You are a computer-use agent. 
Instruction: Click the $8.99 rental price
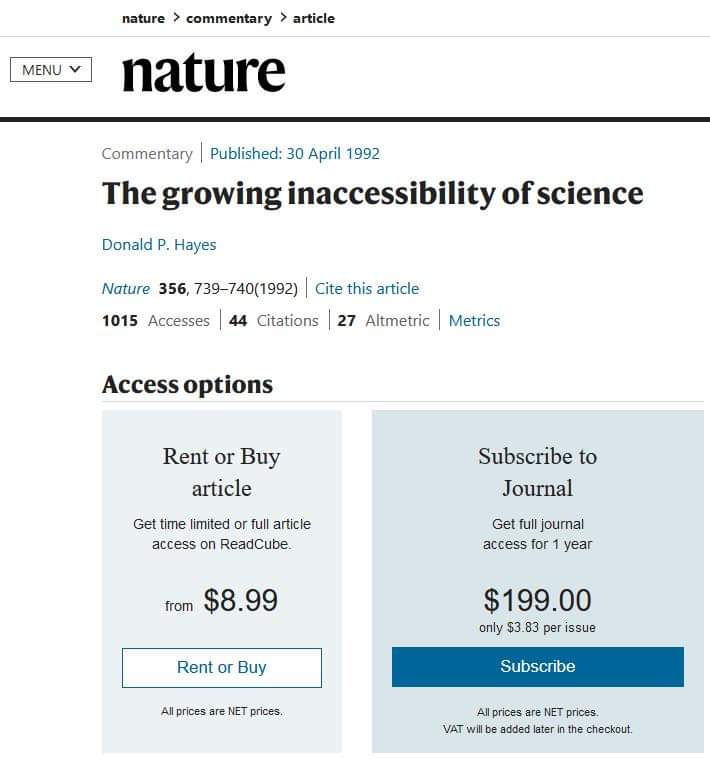240,600
